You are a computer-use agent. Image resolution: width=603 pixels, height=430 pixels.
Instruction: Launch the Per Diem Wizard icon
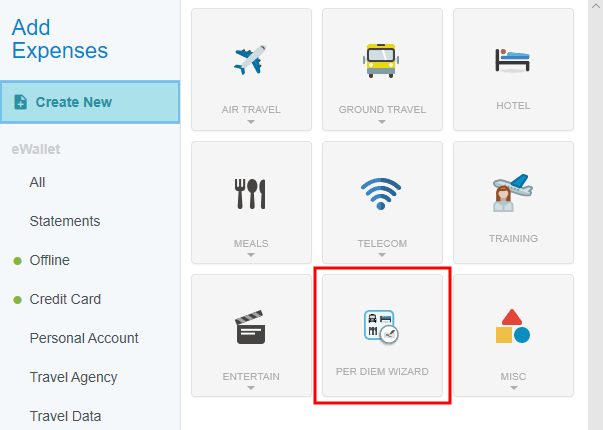pyautogui.click(x=382, y=327)
